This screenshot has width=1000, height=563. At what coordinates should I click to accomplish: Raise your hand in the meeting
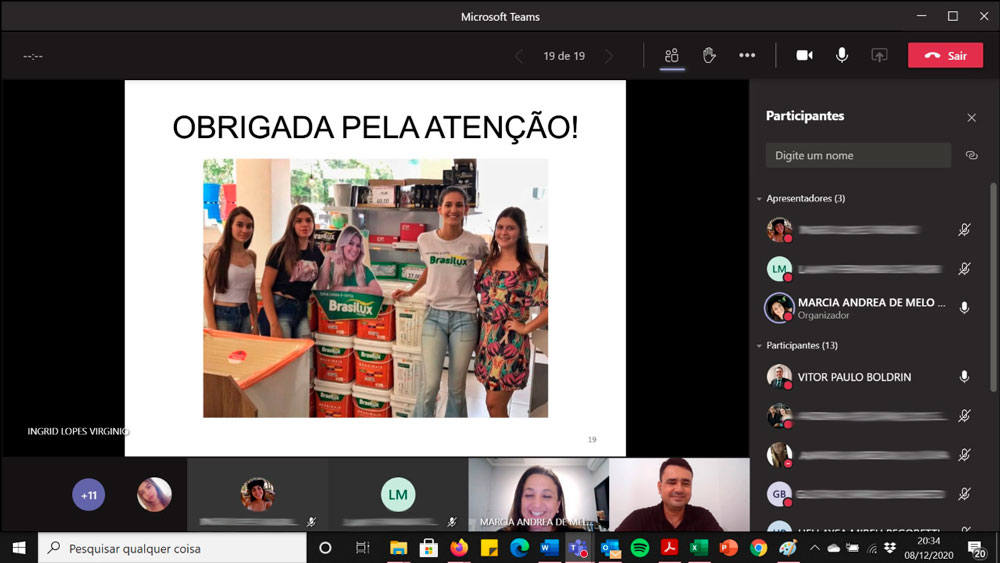(x=709, y=55)
